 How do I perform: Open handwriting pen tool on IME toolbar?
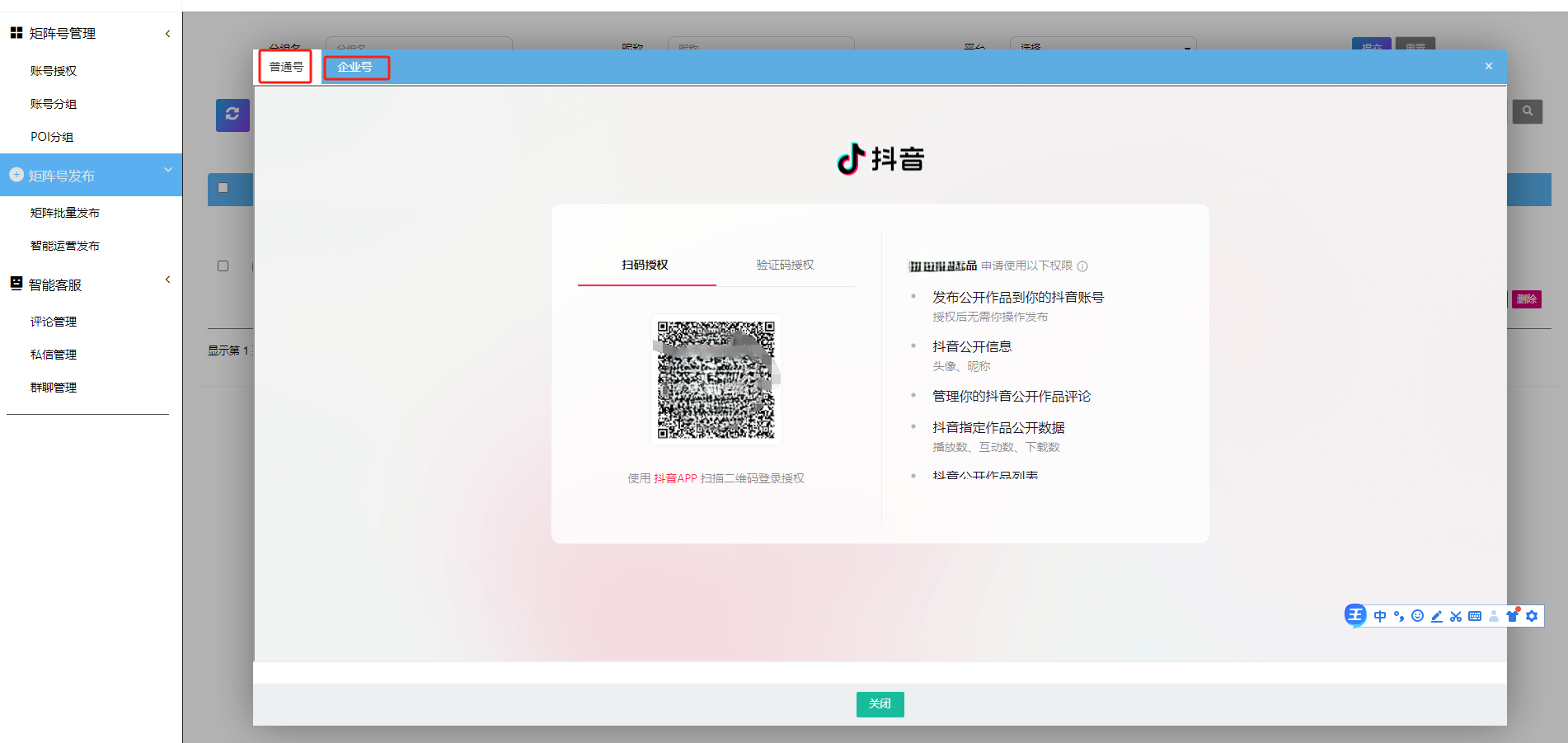[1437, 616]
